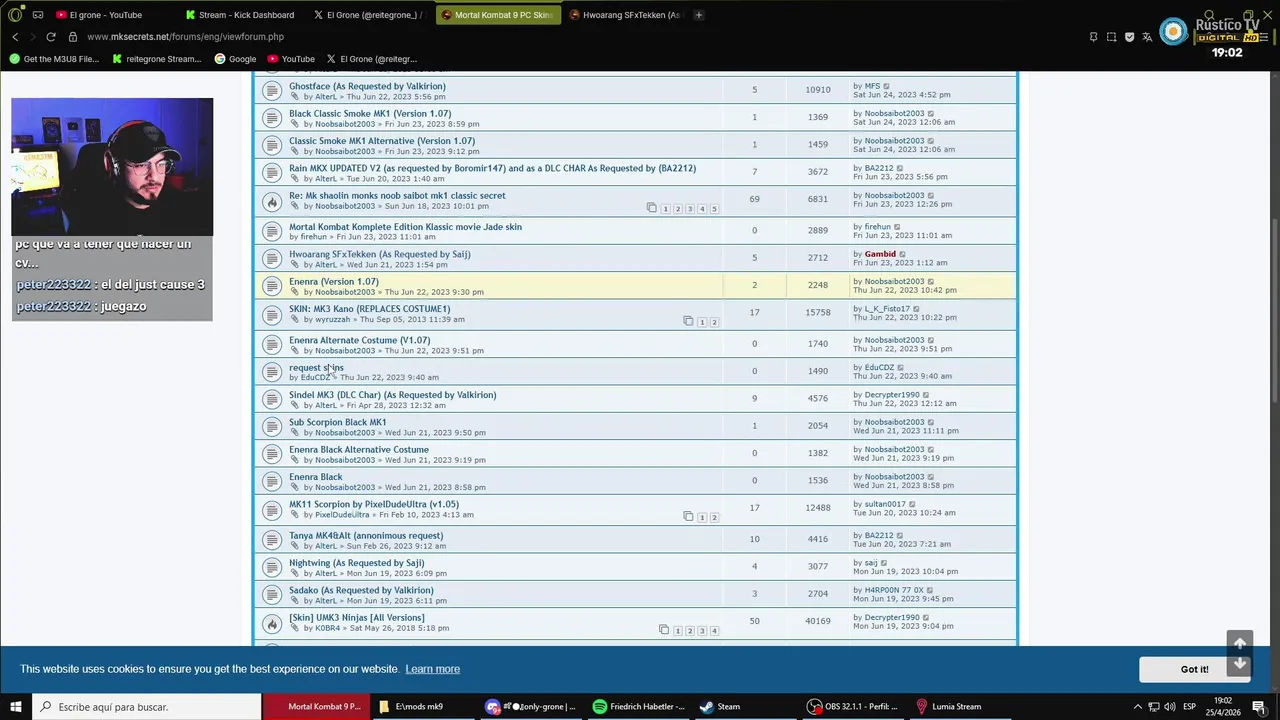Click the multi-page icon in MK11 Scorpion row
This screenshot has width=1280, height=720.
coord(688,517)
